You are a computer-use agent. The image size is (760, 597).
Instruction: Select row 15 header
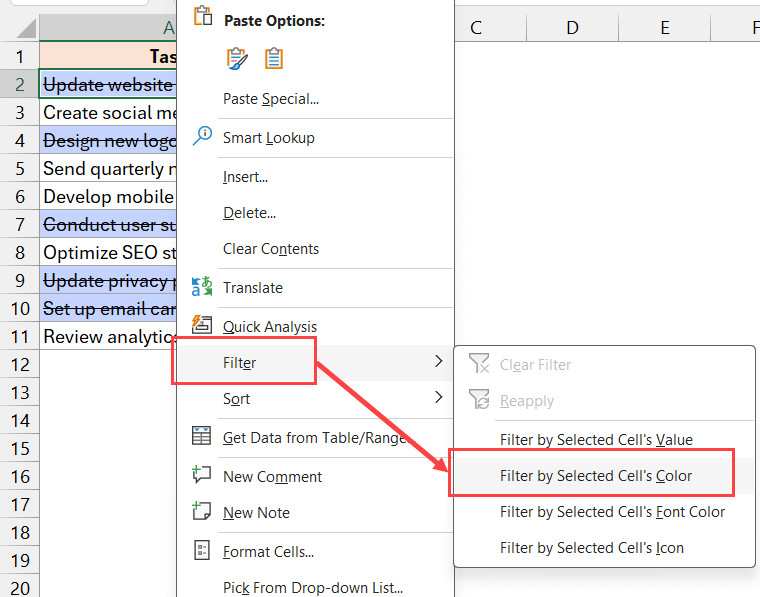tap(19, 448)
